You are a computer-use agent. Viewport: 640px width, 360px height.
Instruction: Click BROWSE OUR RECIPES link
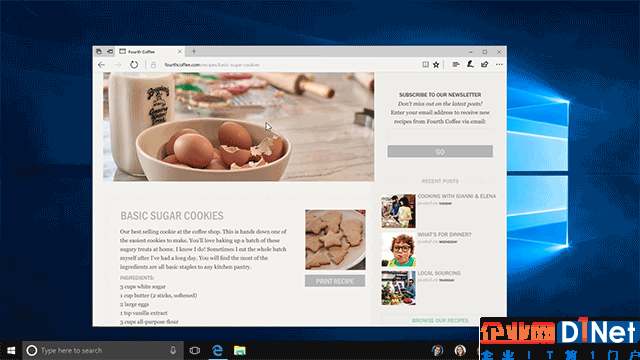click(440, 320)
